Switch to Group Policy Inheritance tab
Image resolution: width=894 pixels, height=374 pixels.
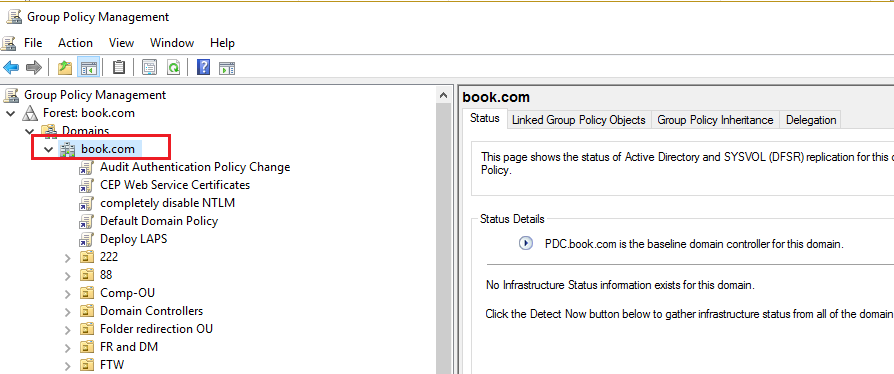[715, 120]
